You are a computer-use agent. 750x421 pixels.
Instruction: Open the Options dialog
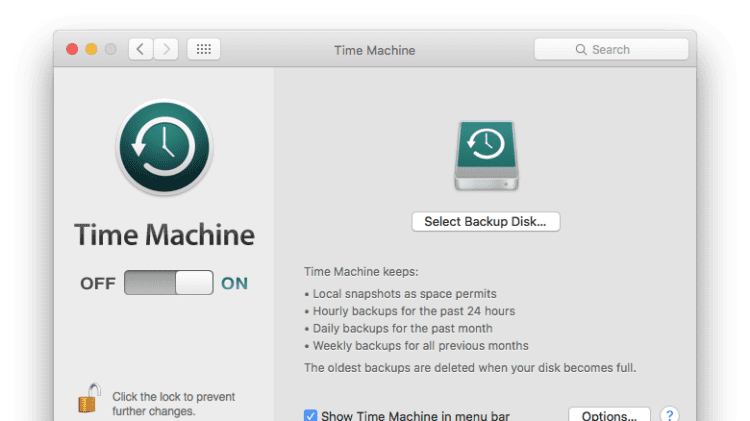coord(609,415)
